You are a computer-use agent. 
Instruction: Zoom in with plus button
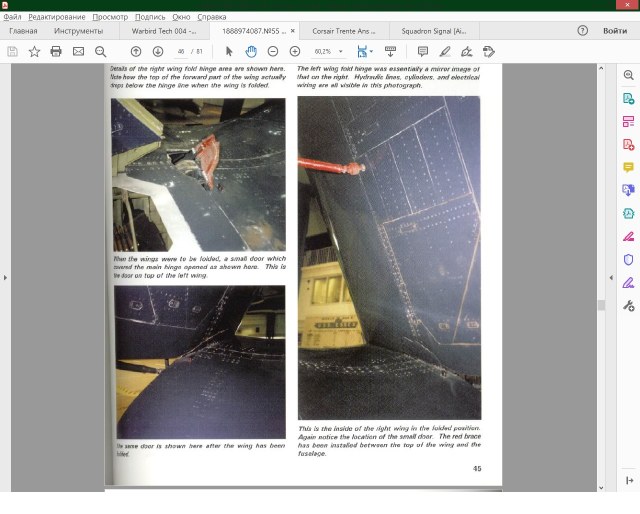coord(294,51)
